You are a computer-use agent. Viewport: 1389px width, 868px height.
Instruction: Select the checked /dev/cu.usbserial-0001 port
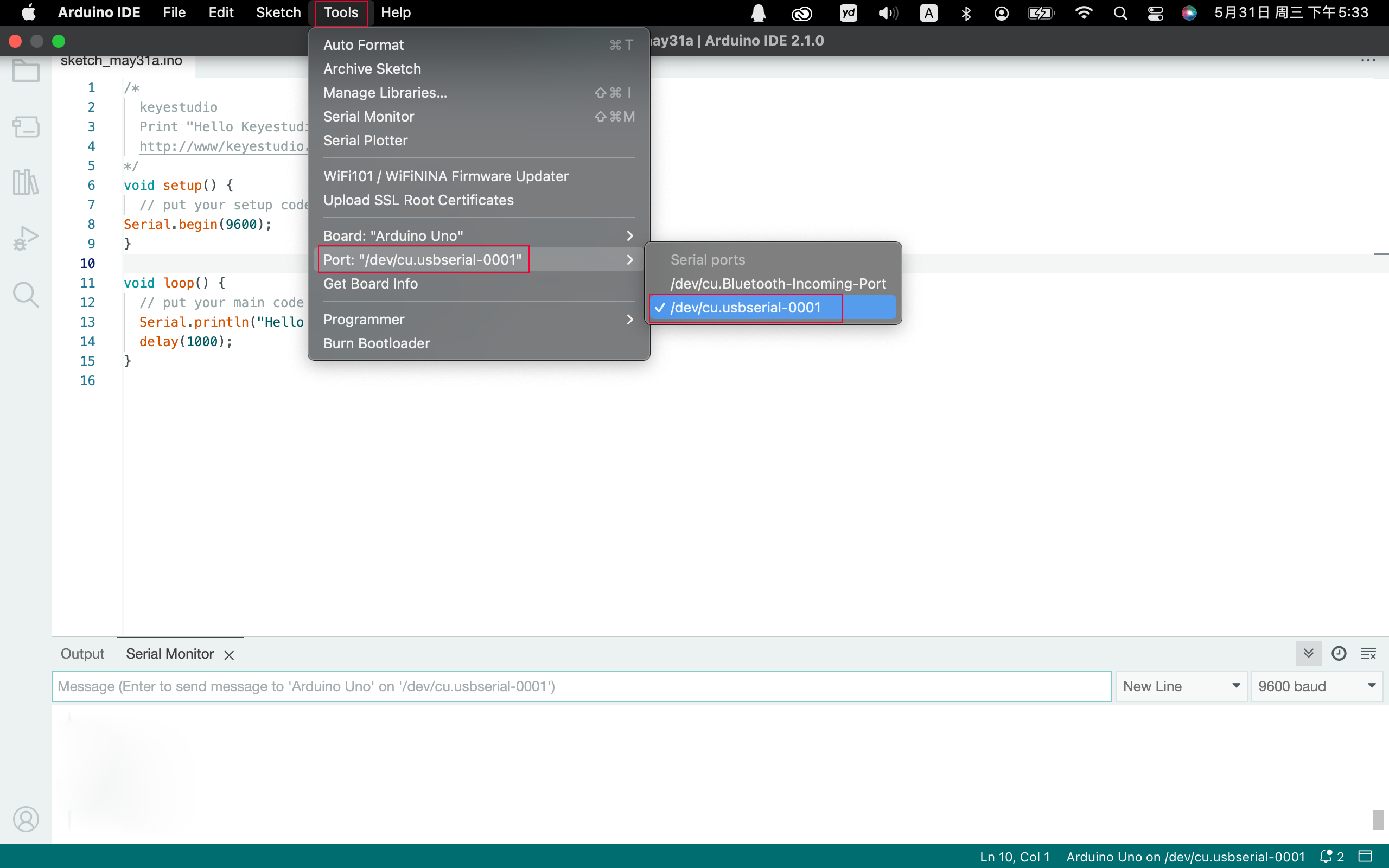click(773, 307)
